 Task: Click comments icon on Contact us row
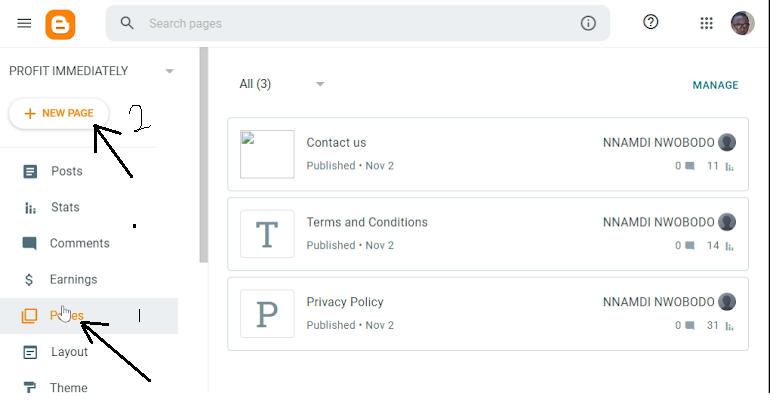(x=690, y=166)
